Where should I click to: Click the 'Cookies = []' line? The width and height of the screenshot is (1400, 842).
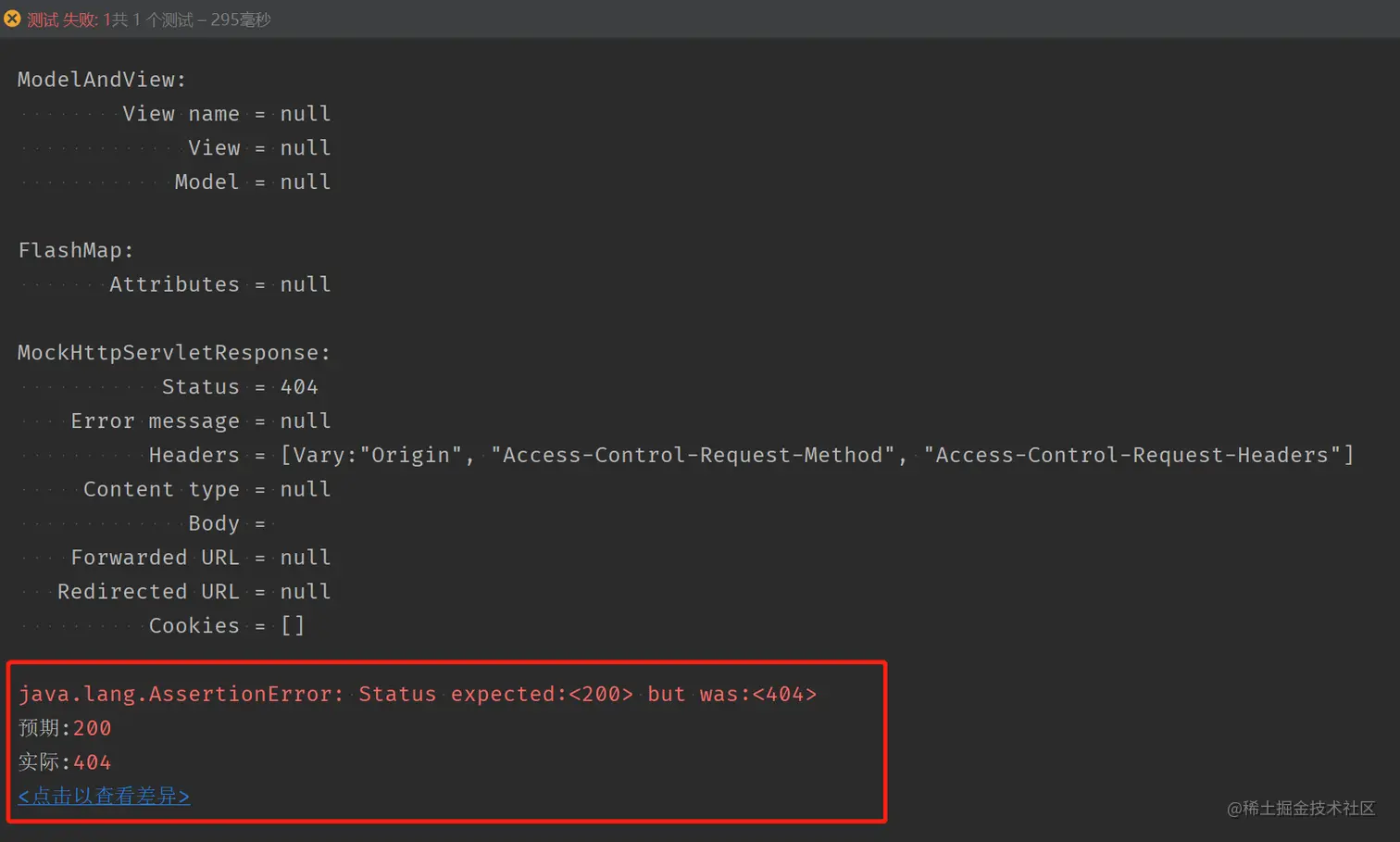click(x=226, y=625)
